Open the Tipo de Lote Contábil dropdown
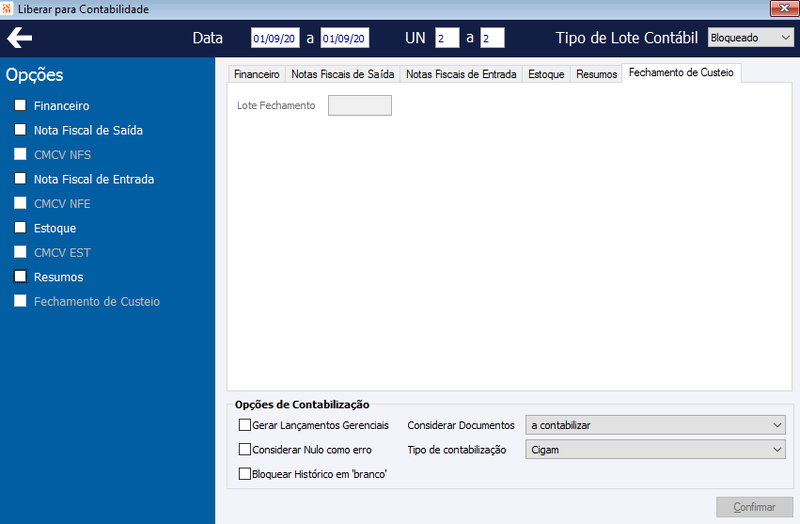 tap(751, 38)
